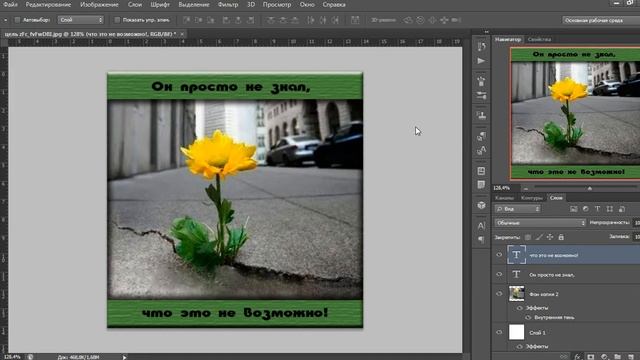Viewport: 640px width, 360px height.
Task: Filter layers by smart object icon
Action: 622,209
